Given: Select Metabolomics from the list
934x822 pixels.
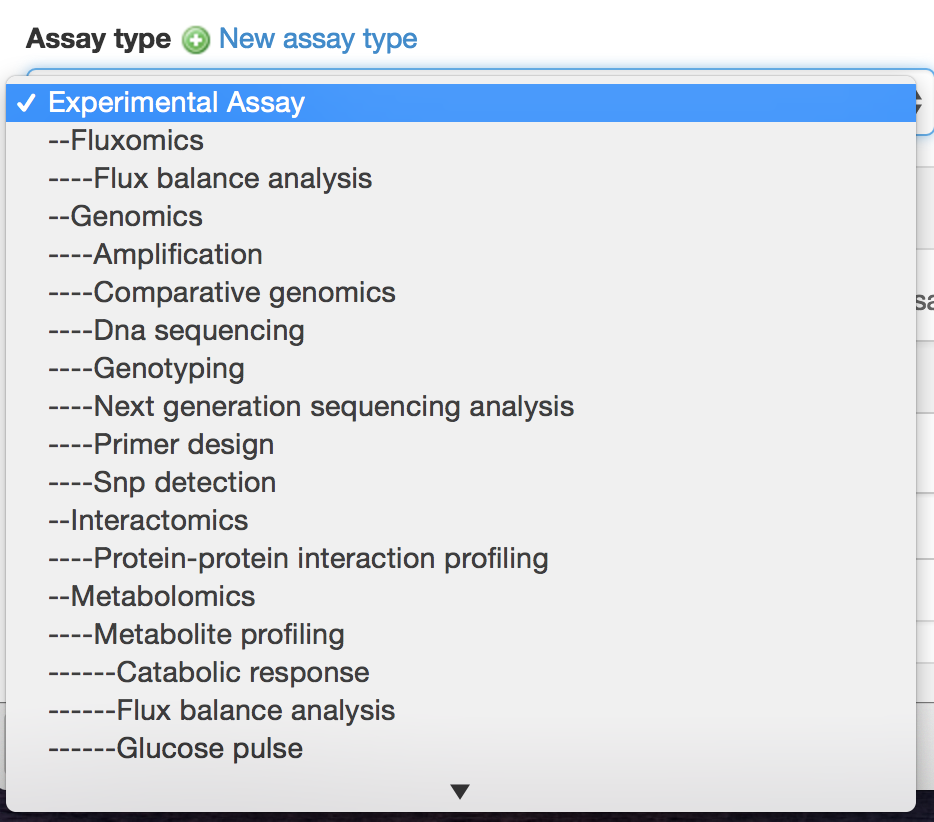Looking at the screenshot, I should pos(151,597).
